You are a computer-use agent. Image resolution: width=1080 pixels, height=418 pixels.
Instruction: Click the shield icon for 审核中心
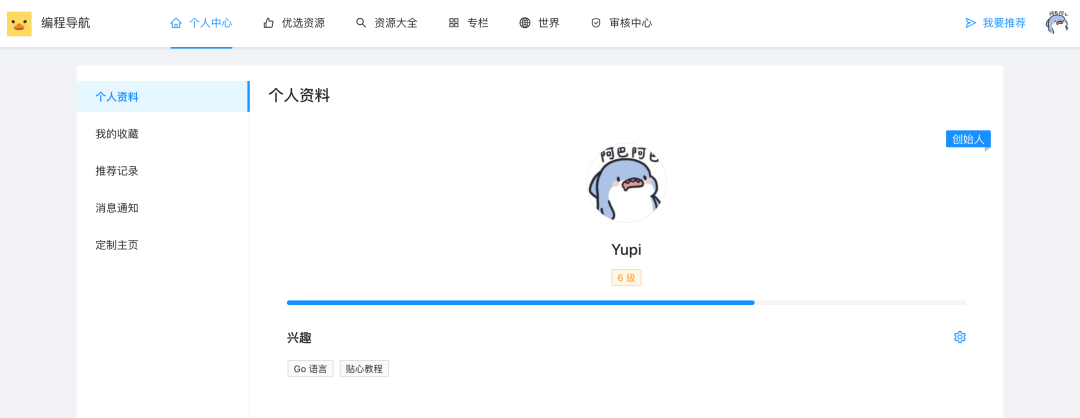[596, 23]
